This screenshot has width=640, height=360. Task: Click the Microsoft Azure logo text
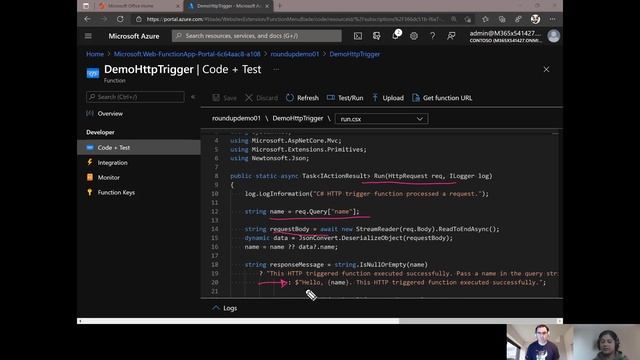134,36
